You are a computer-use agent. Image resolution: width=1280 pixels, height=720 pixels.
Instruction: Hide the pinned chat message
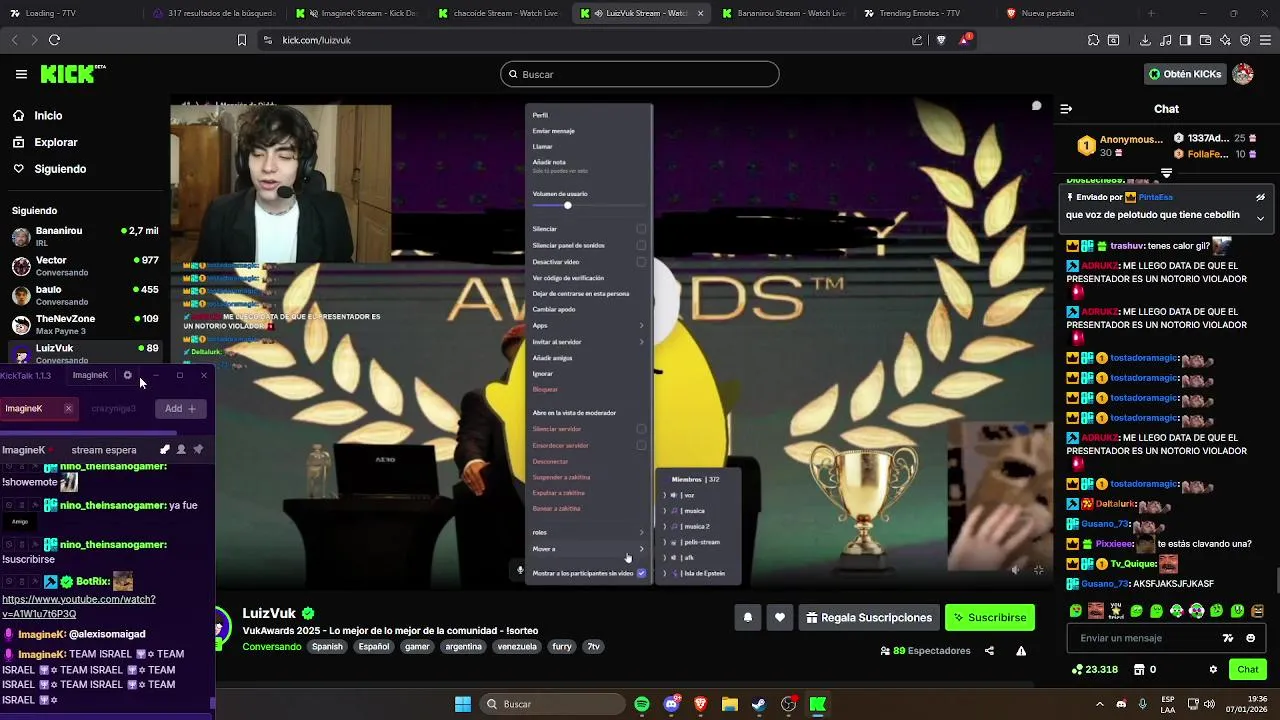[1260, 198]
